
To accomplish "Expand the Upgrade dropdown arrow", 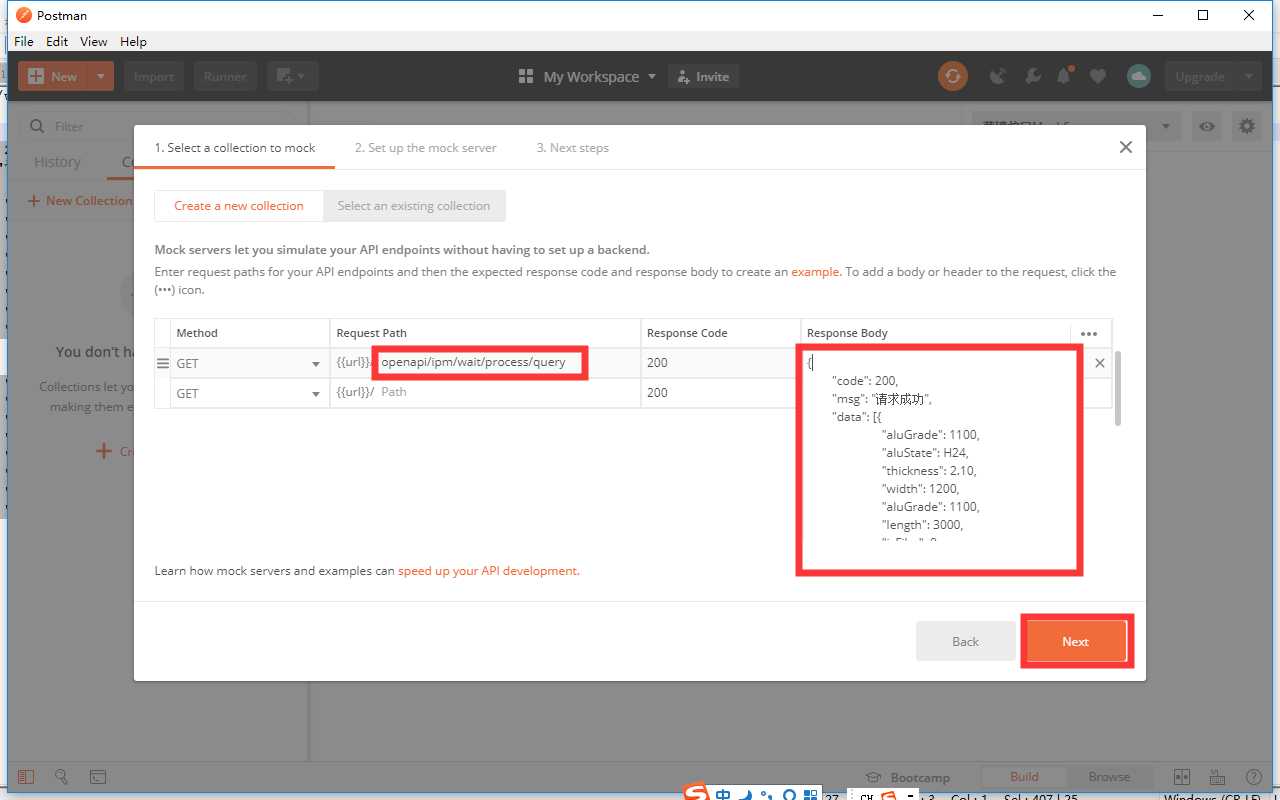I will tap(1248, 76).
